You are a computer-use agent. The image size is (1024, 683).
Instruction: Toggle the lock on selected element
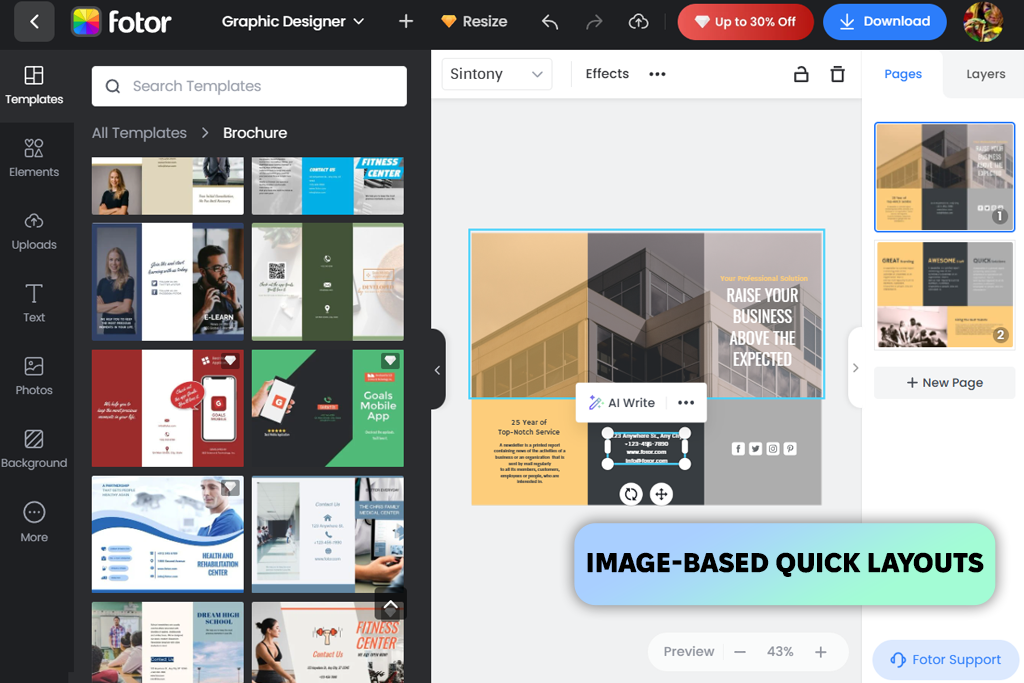click(801, 74)
